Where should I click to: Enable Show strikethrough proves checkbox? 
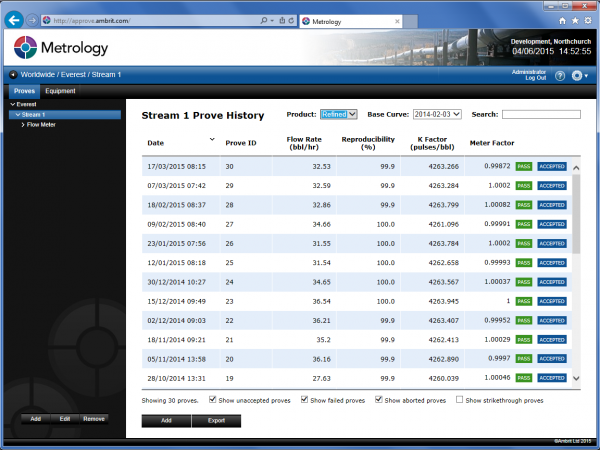tap(459, 399)
